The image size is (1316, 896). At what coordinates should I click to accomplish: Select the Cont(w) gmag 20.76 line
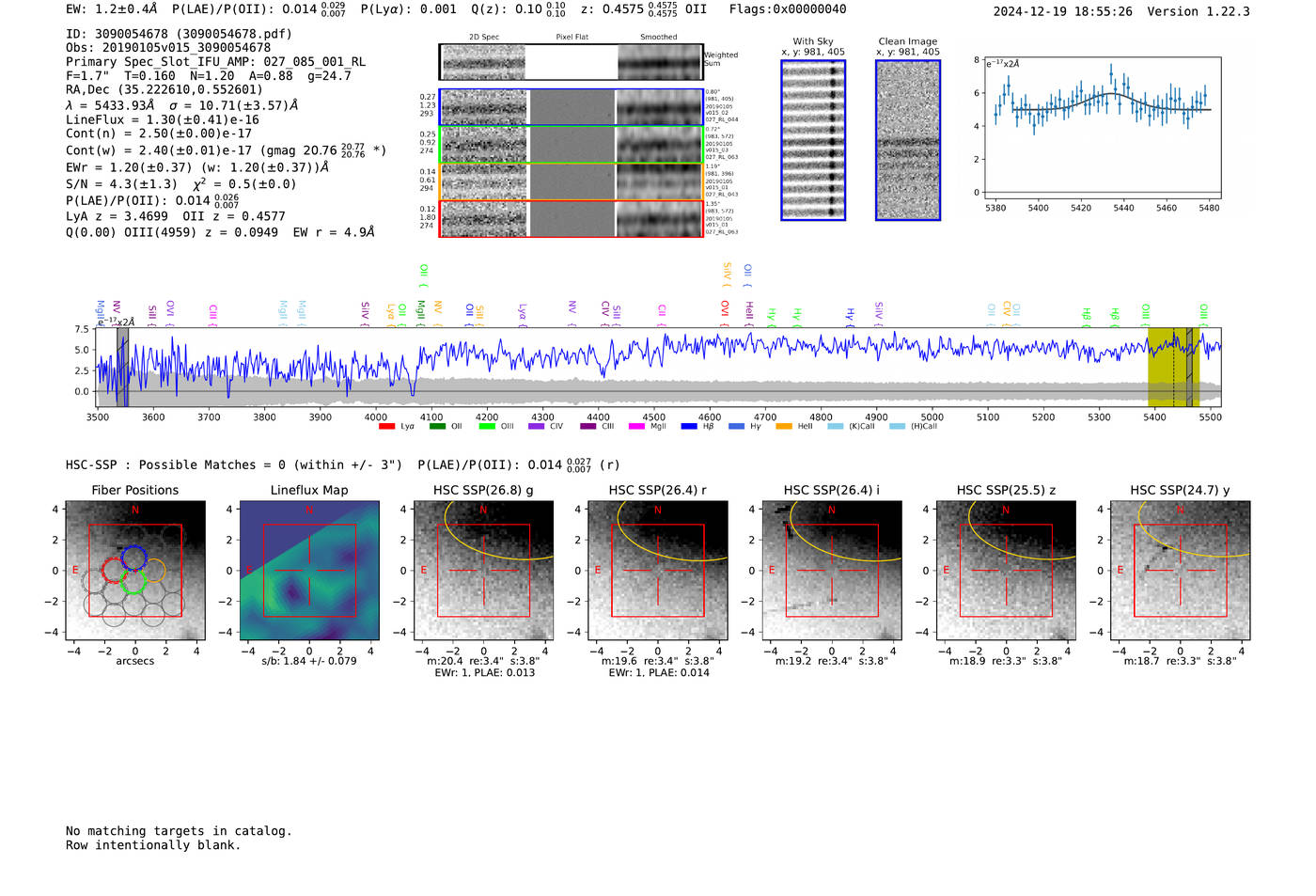click(226, 149)
